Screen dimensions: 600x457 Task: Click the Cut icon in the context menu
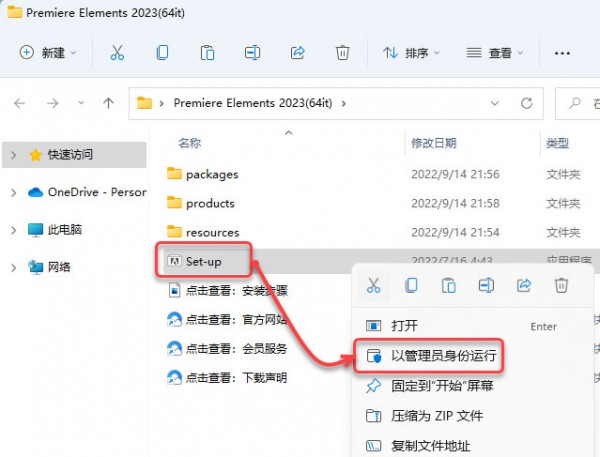tap(373, 285)
